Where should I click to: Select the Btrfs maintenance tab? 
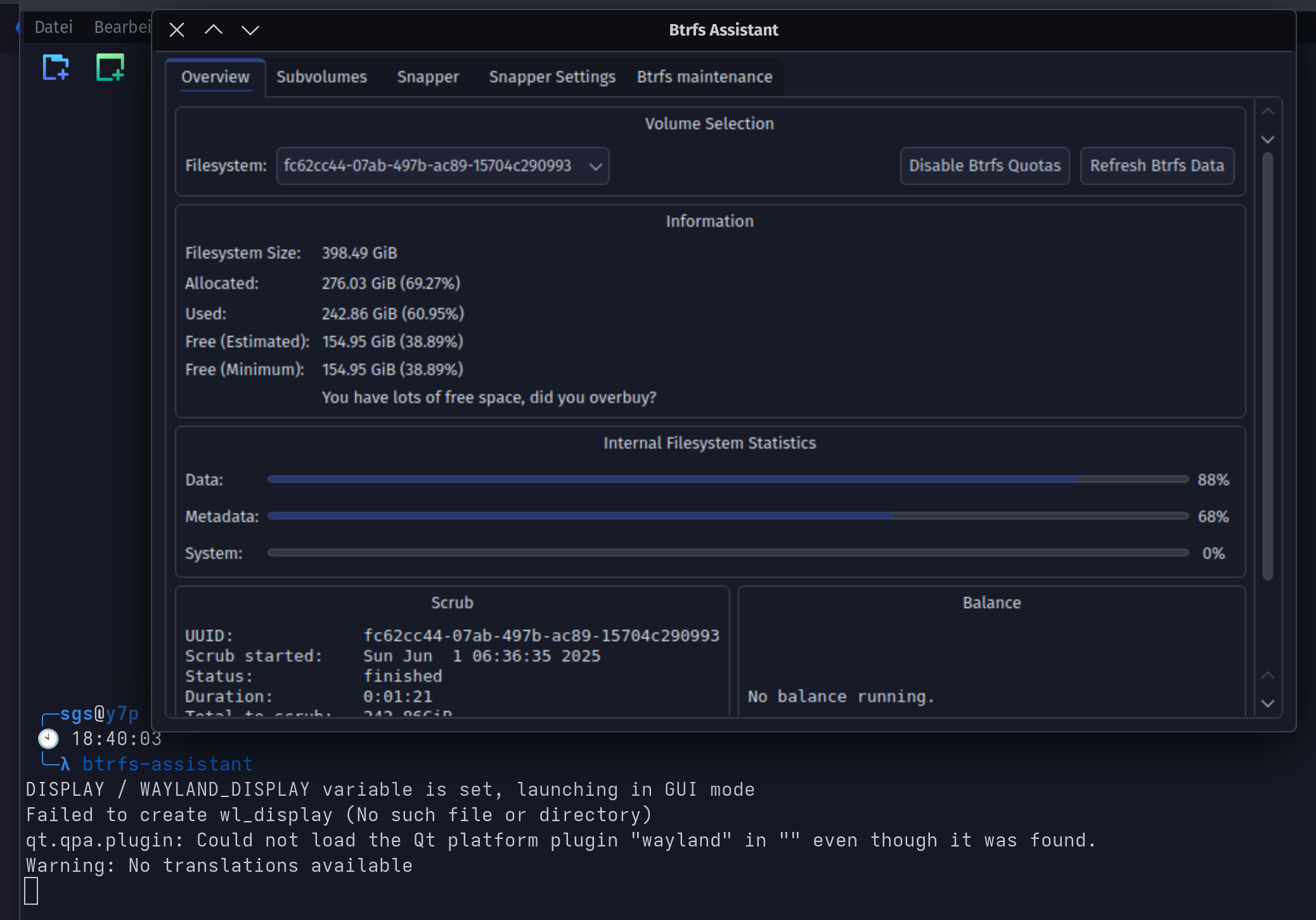point(704,77)
